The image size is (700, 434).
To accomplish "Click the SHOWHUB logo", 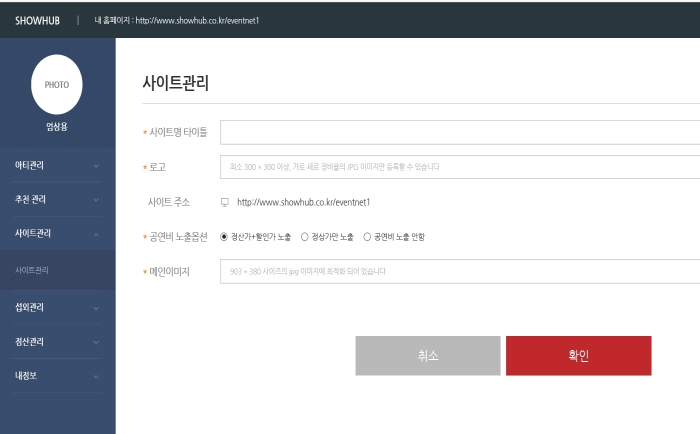I will [37, 20].
